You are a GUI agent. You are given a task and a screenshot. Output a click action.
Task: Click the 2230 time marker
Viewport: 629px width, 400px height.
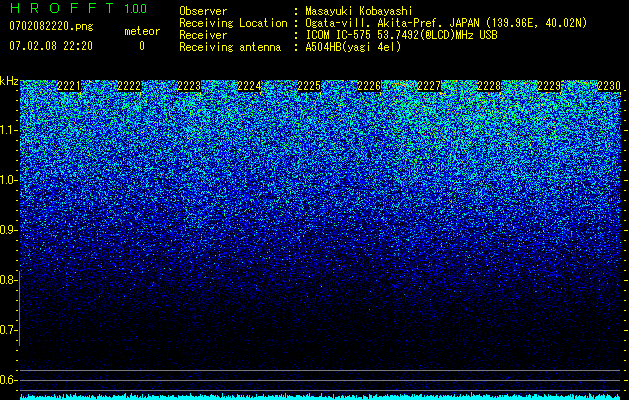coord(609,86)
